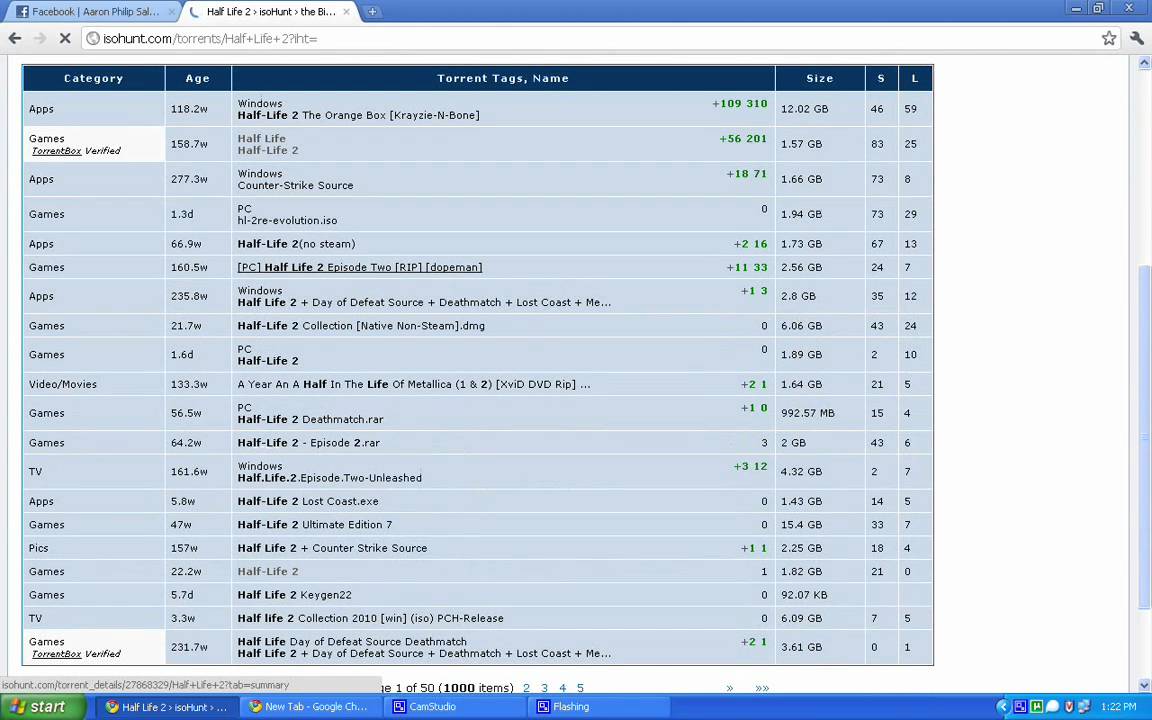Open Half life 2 Collection 2010 PCH-Release
This screenshot has height=720, width=1152.
tap(370, 619)
